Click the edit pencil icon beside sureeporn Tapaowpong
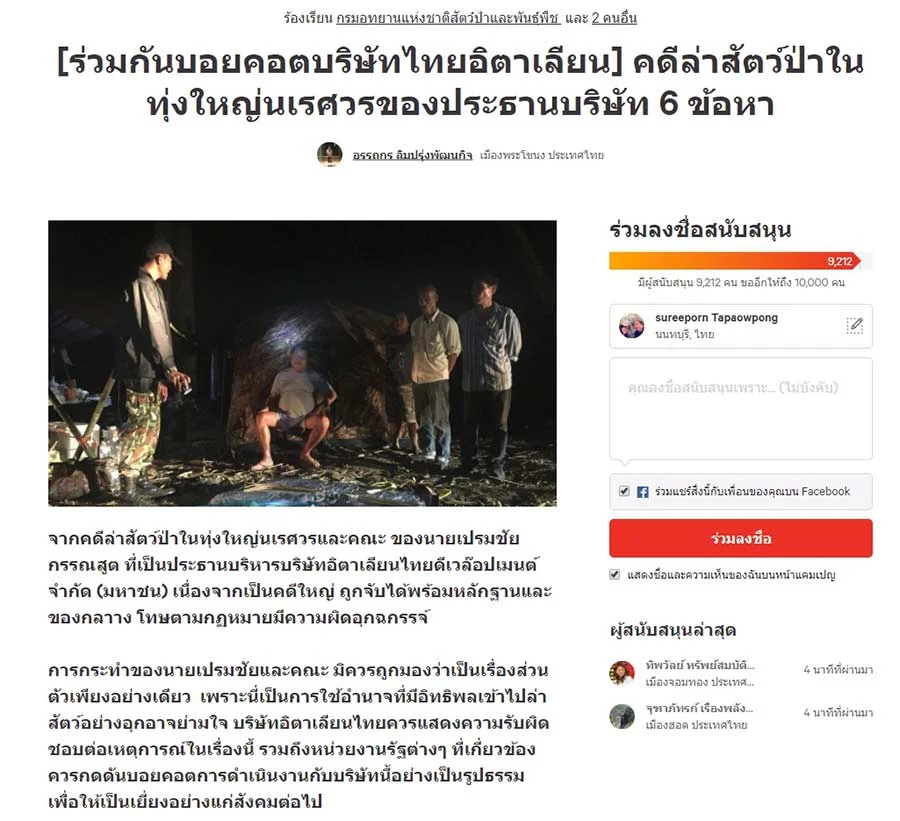The width and height of the screenshot is (900, 821). click(x=855, y=326)
